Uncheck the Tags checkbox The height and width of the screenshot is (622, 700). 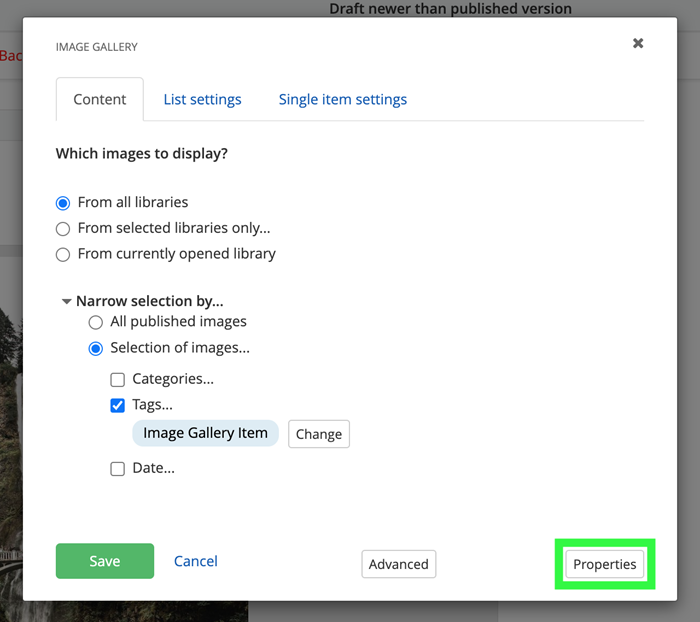117,405
